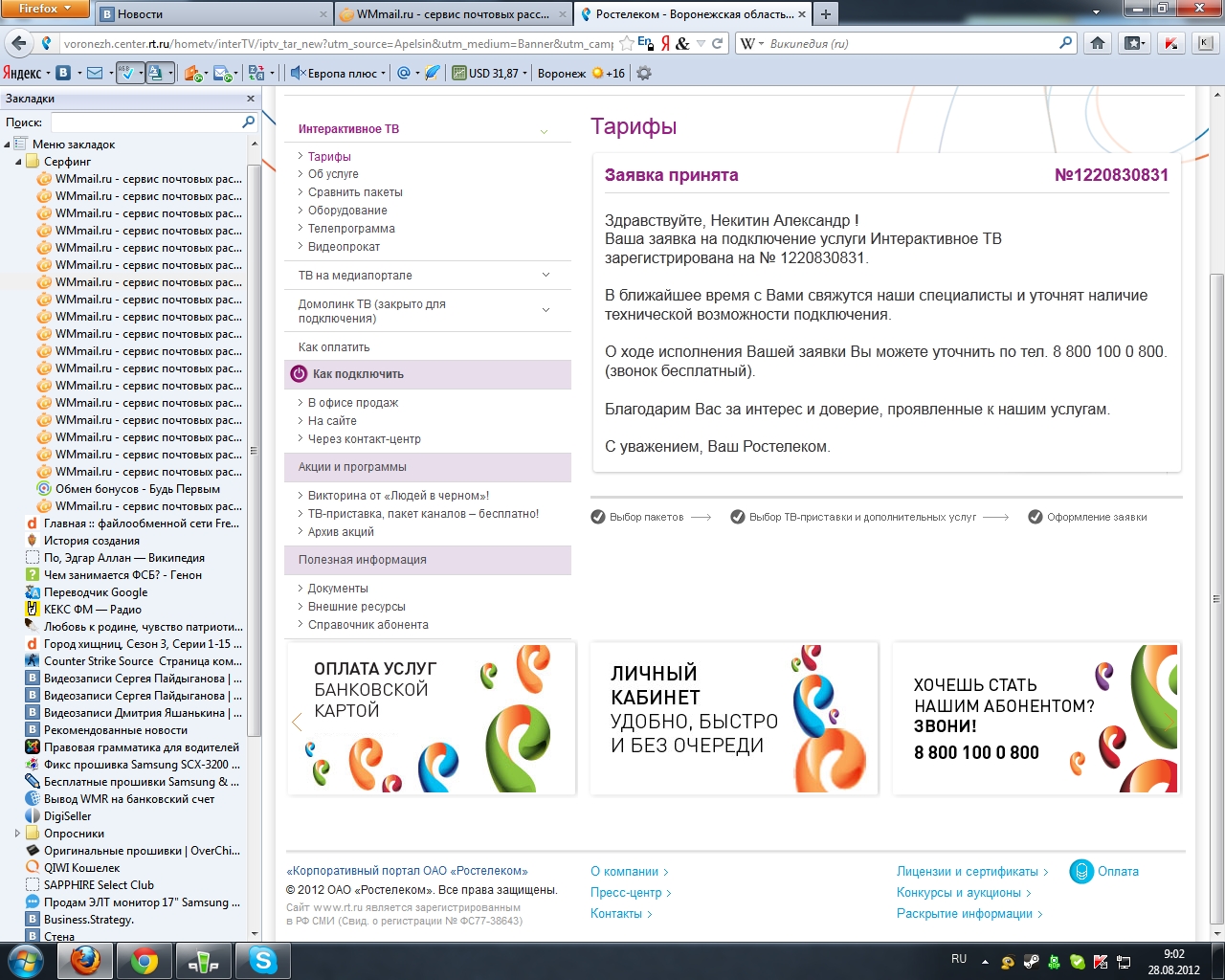Open QIWI Кошелек bookmark
Image resolution: width=1225 pixels, height=980 pixels.
81,868
